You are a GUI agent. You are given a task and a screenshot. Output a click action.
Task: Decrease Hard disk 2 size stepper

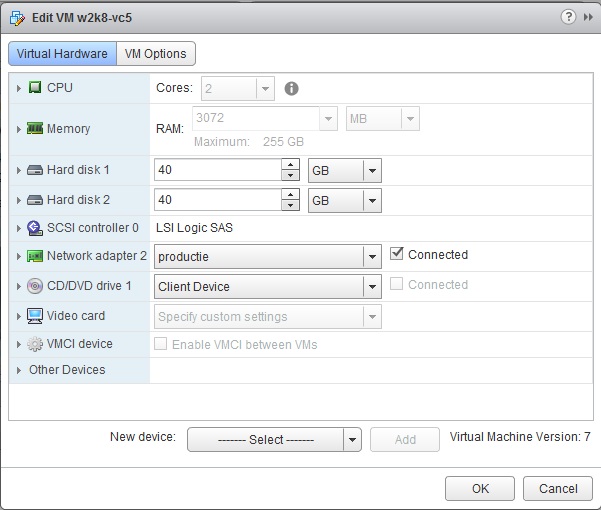[x=290, y=205]
